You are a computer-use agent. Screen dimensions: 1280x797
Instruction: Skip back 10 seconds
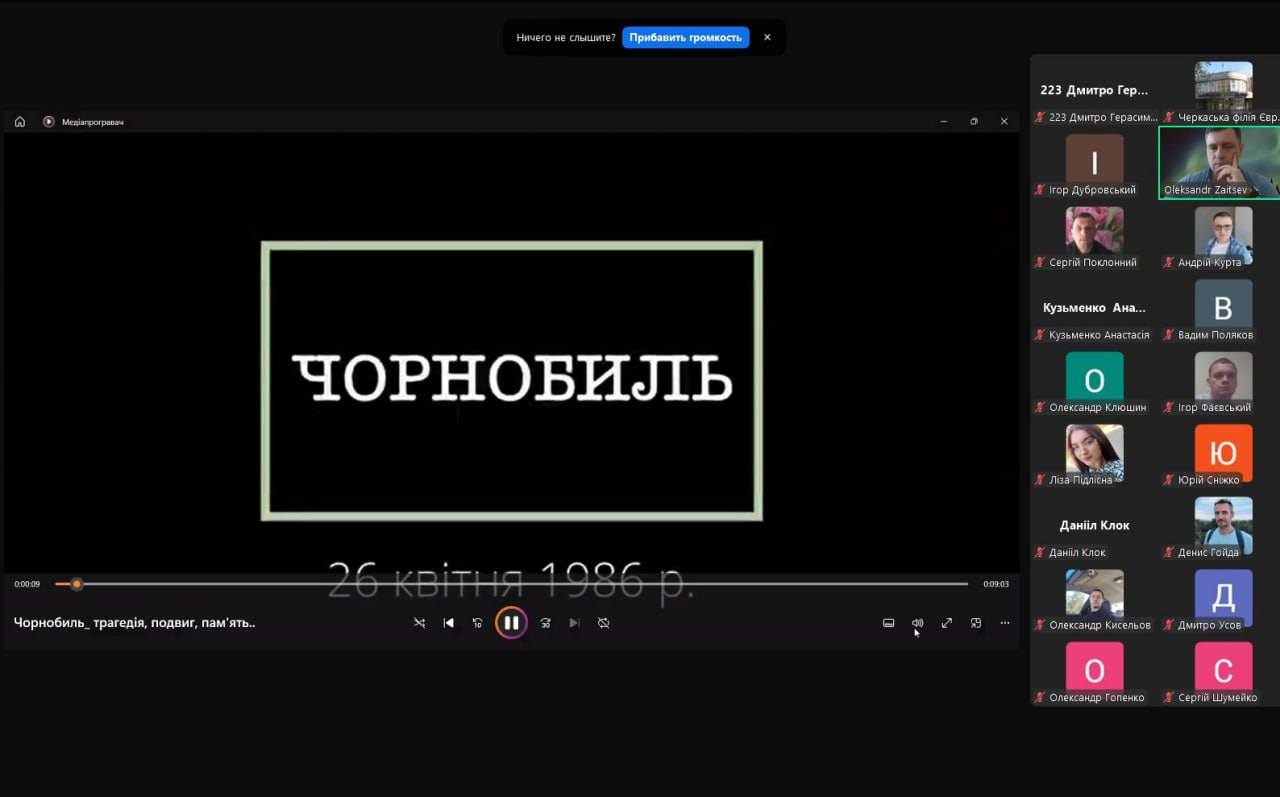click(477, 623)
